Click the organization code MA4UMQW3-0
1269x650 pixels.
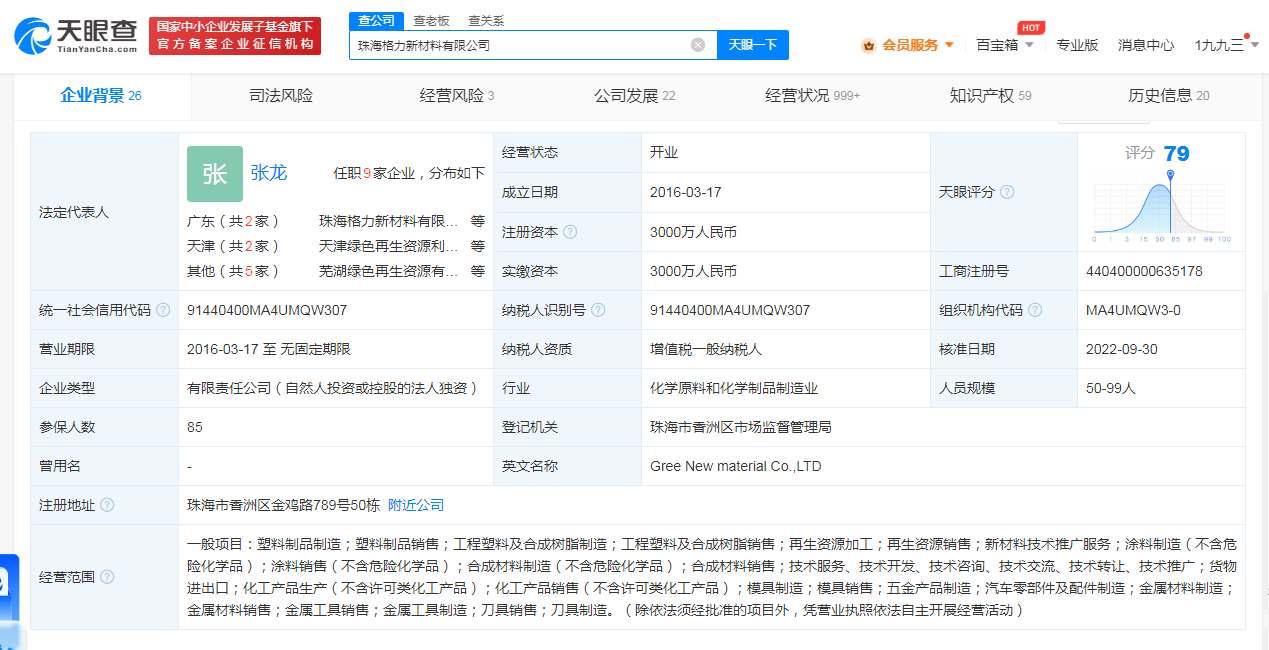[x=1133, y=310]
